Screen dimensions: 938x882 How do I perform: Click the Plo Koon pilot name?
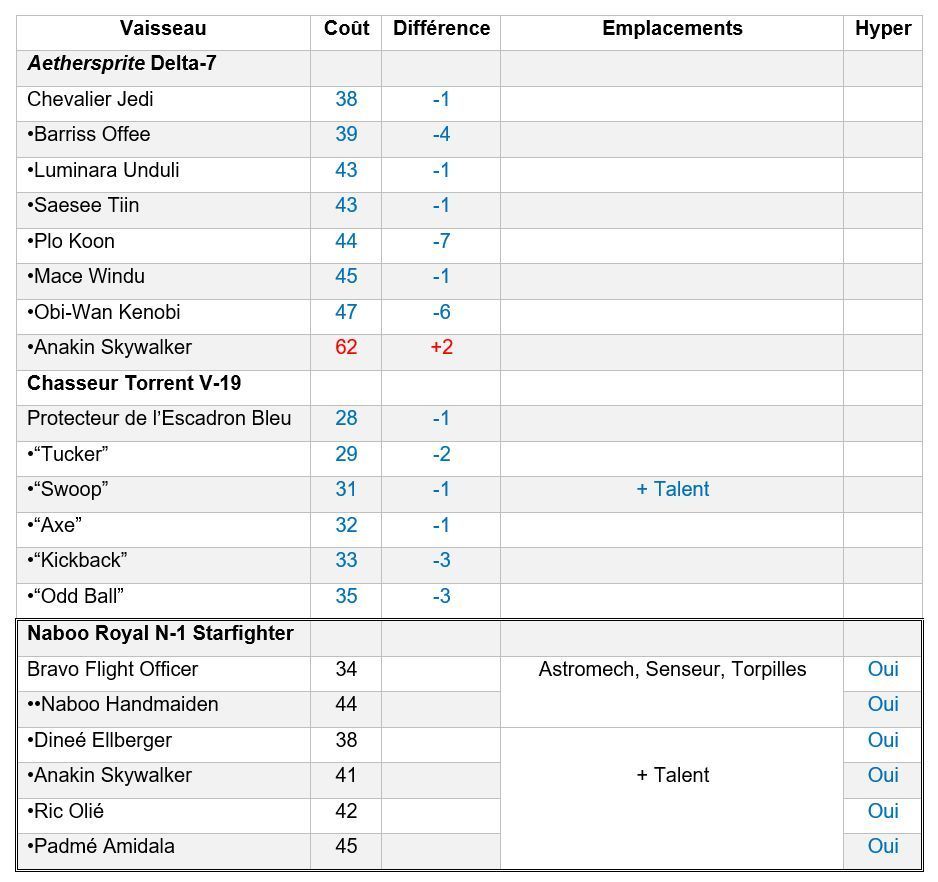coord(71,241)
